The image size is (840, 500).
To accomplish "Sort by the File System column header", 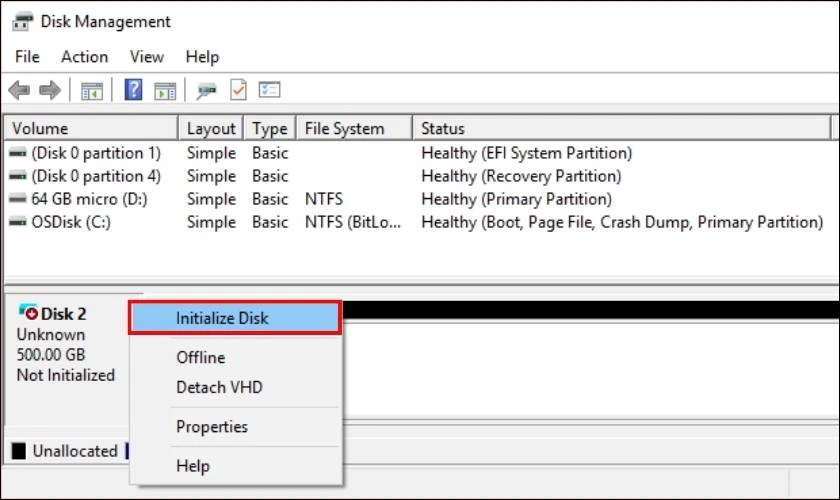I will 344,128.
